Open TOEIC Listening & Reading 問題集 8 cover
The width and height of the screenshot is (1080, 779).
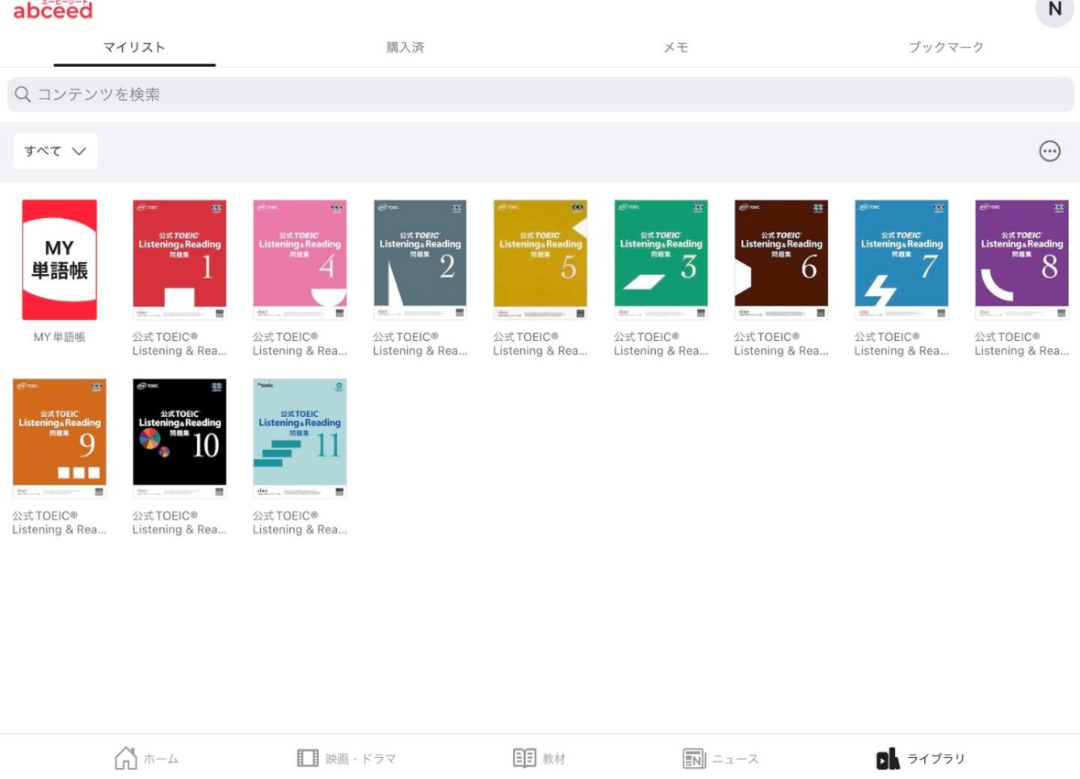[1021, 260]
